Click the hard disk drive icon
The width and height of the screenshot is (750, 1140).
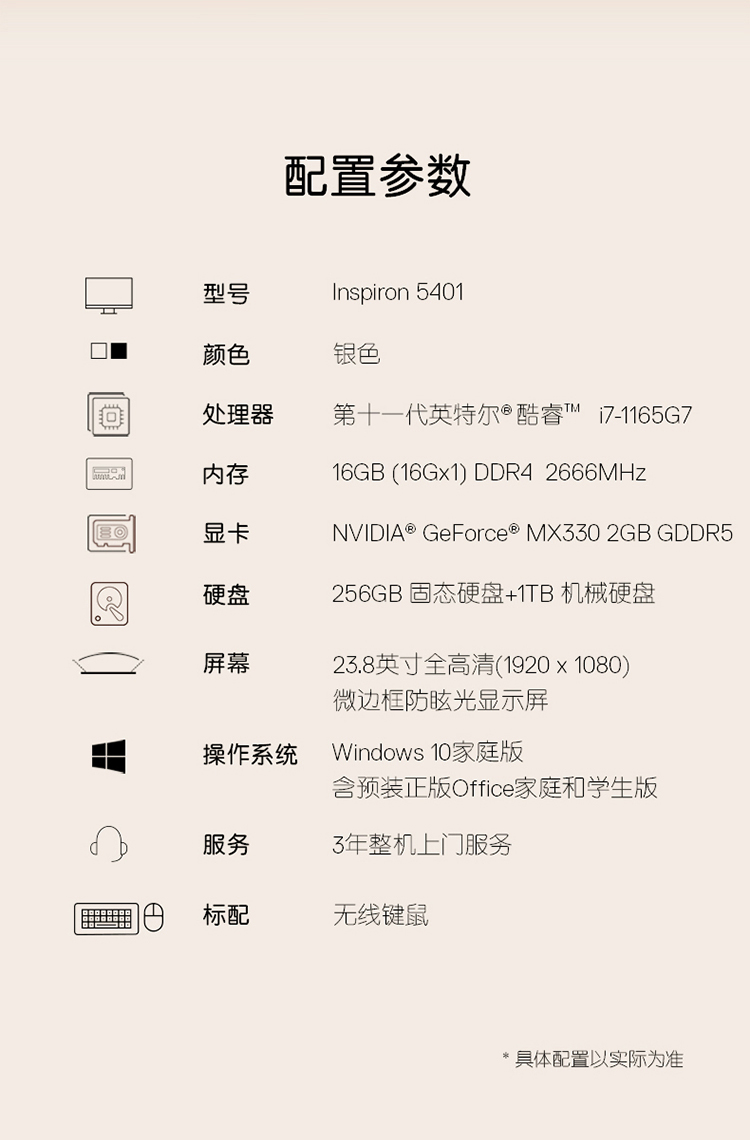[x=110, y=603]
